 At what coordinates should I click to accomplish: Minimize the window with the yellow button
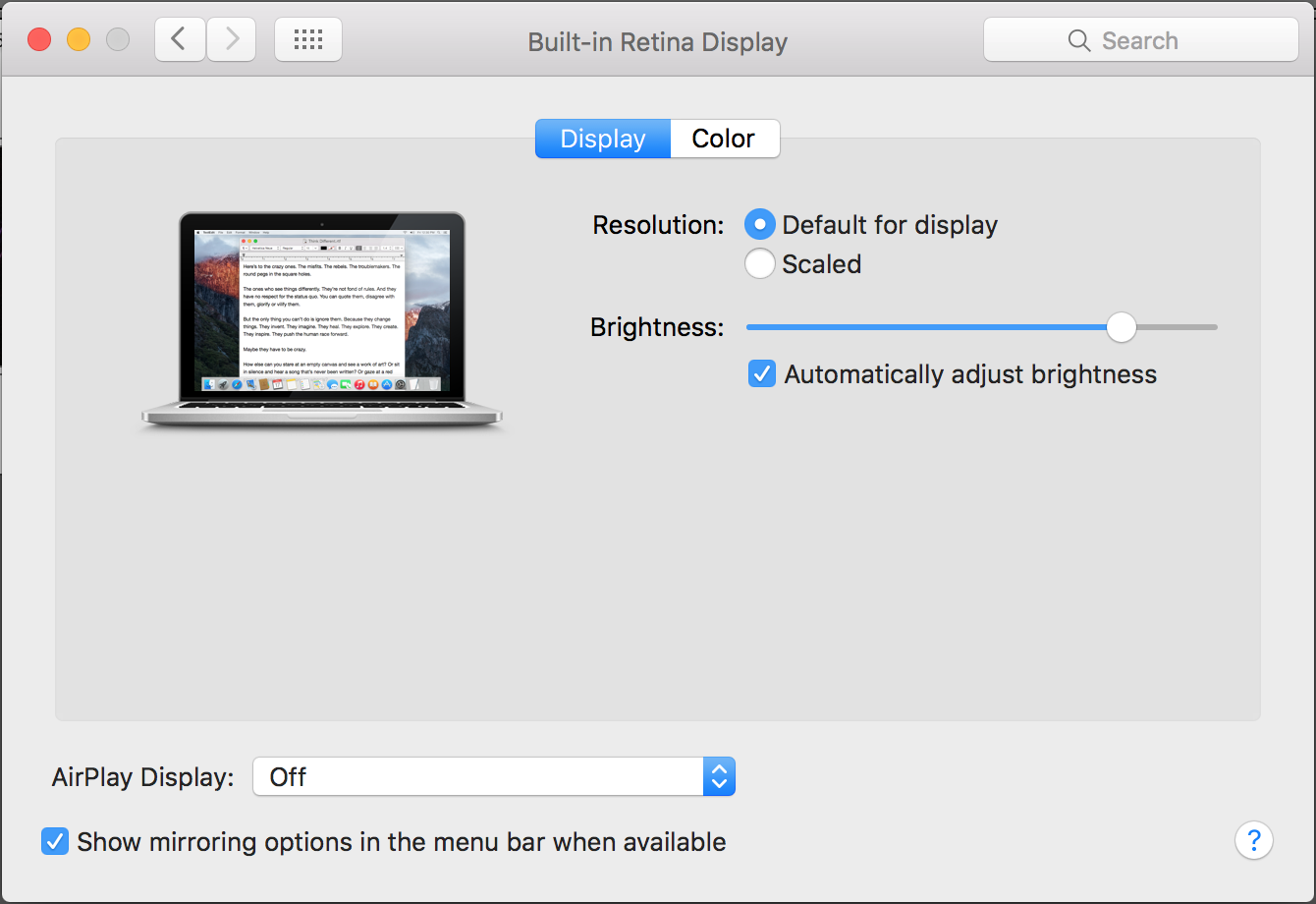pos(79,40)
